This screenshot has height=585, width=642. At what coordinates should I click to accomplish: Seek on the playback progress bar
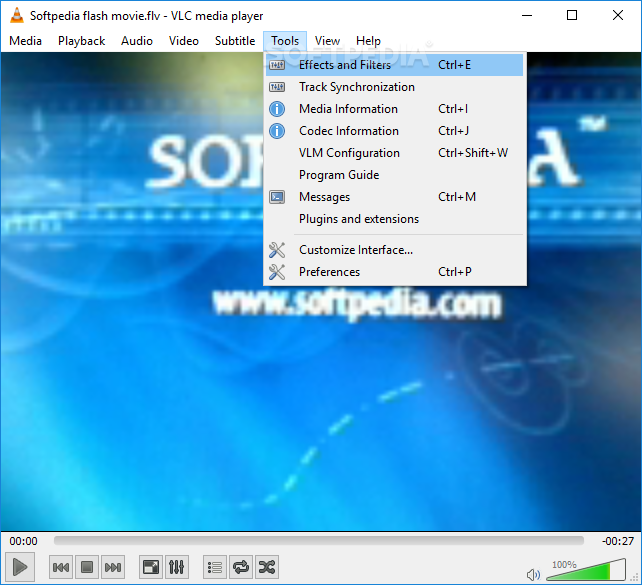point(319,541)
